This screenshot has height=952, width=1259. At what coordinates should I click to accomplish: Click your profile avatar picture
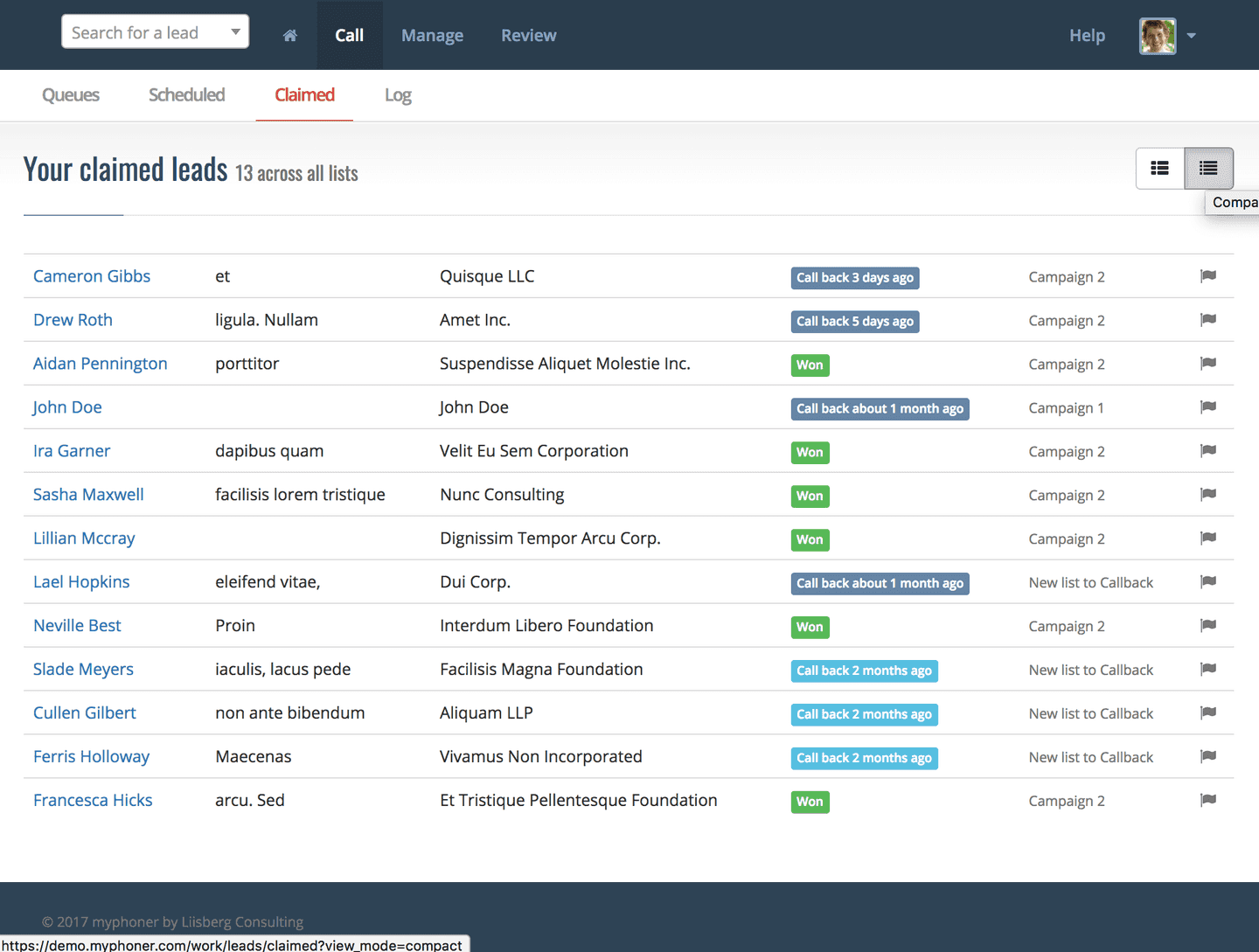click(1158, 36)
